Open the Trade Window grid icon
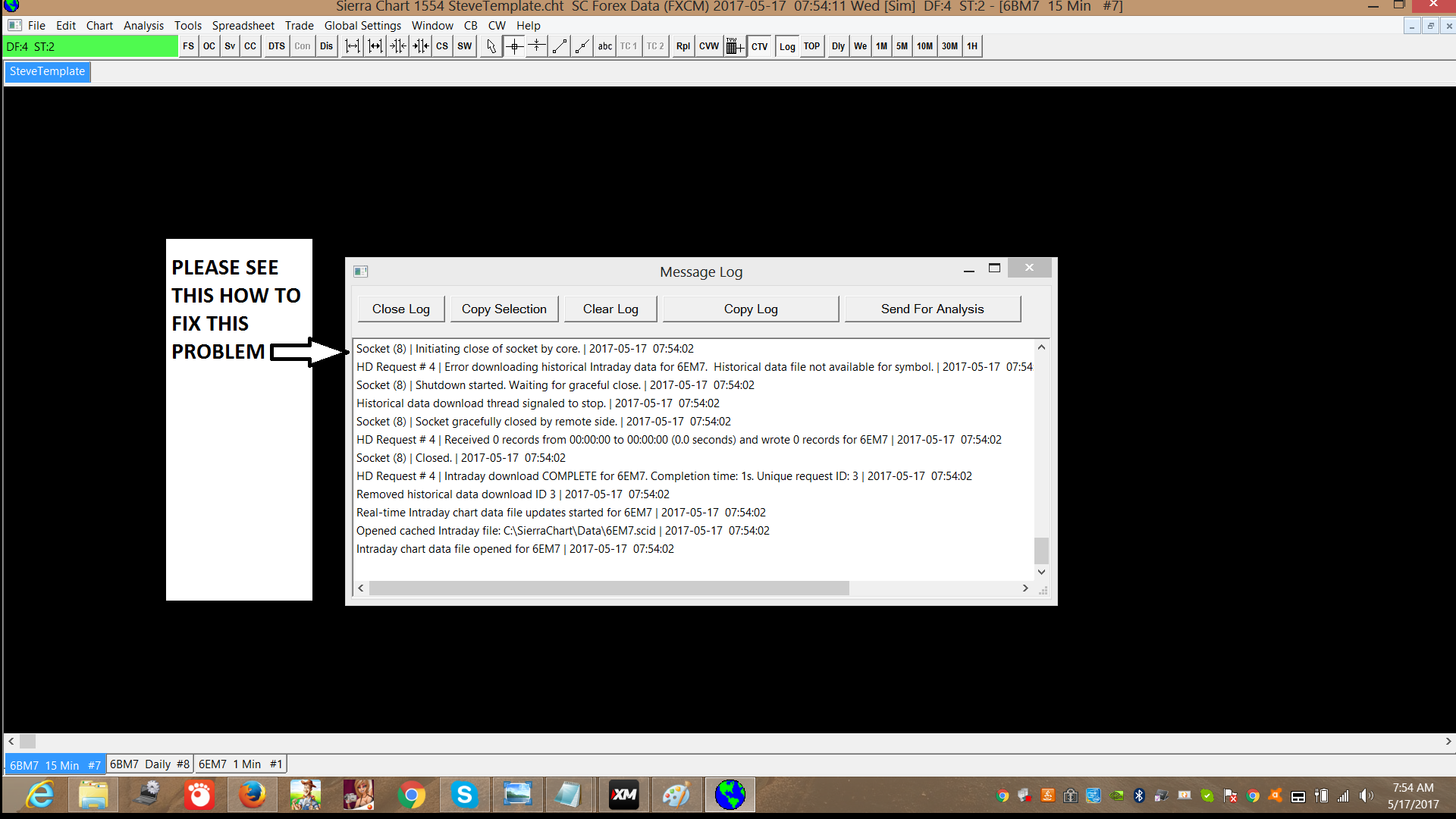The width and height of the screenshot is (1456, 819). click(733, 46)
